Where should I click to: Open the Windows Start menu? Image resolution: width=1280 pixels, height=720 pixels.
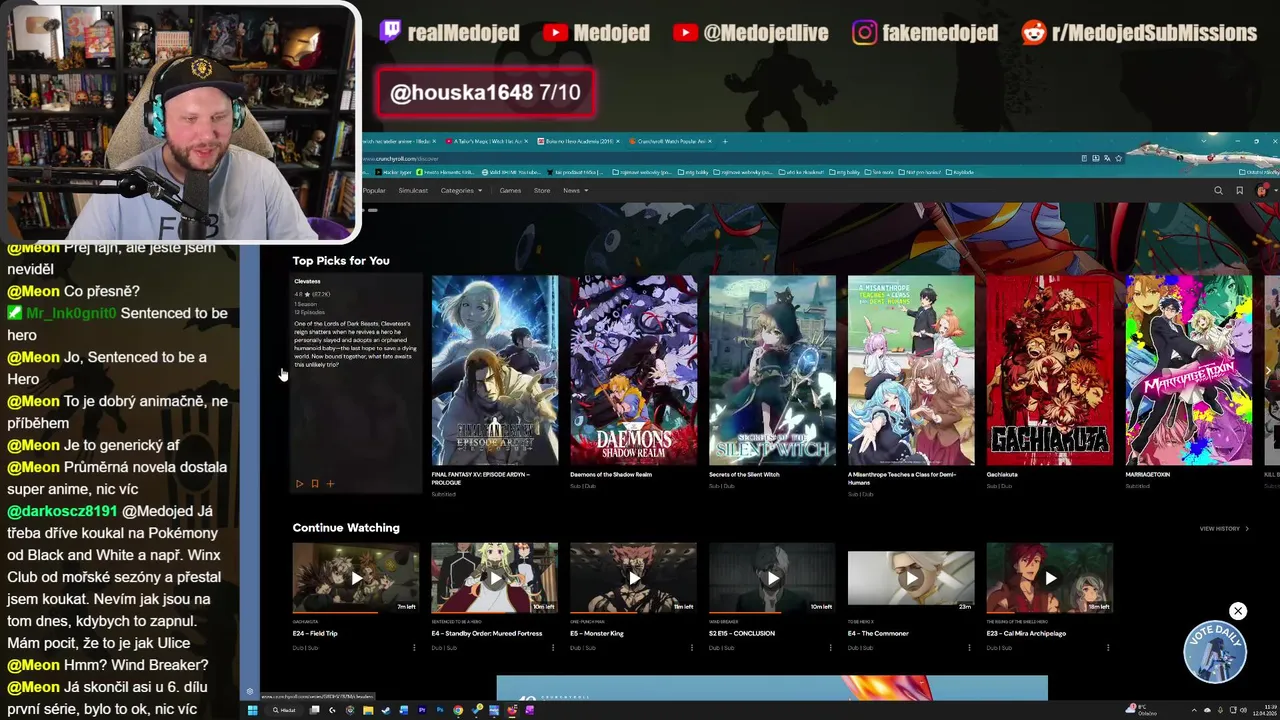[x=252, y=710]
